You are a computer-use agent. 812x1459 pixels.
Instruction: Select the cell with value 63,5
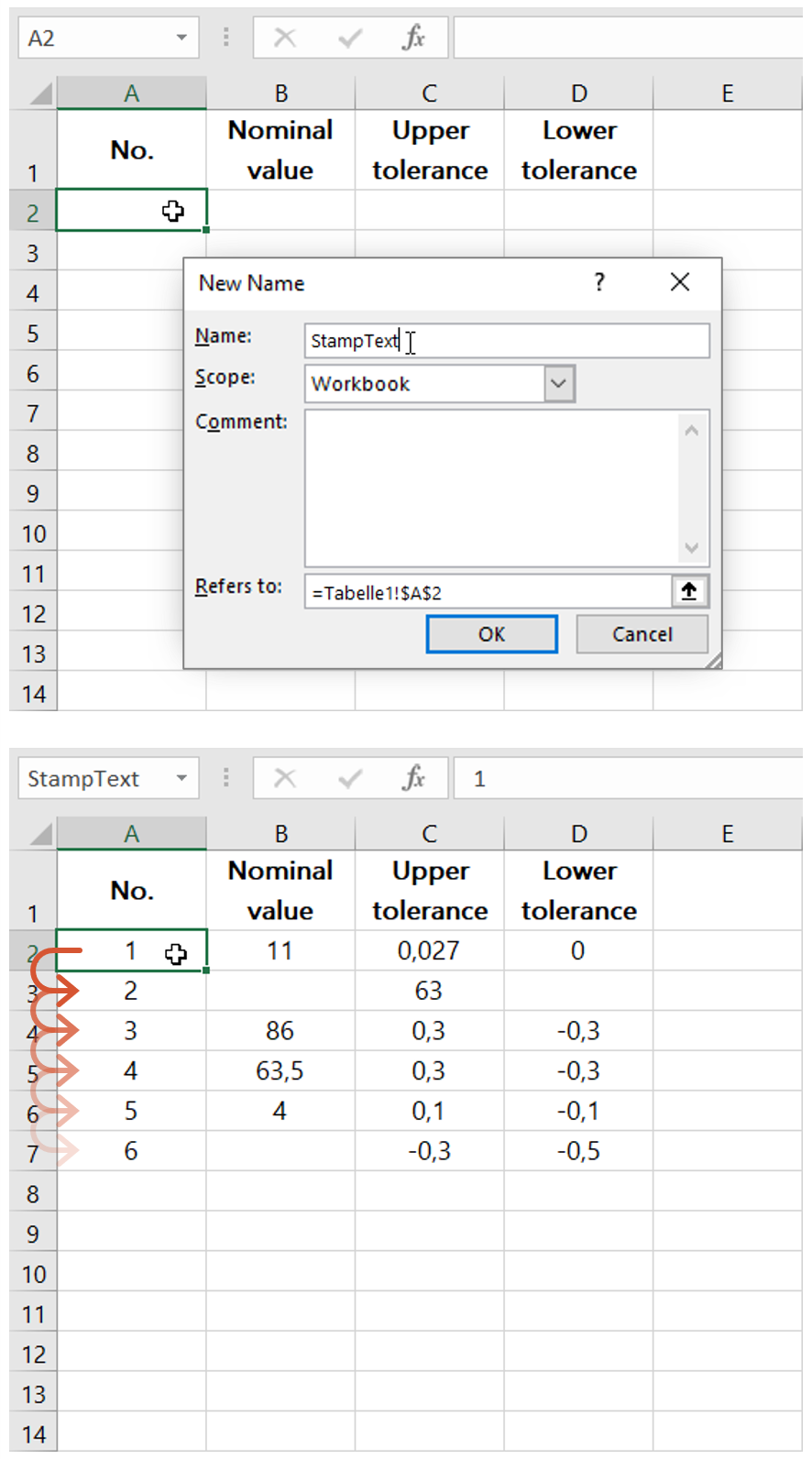(x=280, y=1070)
